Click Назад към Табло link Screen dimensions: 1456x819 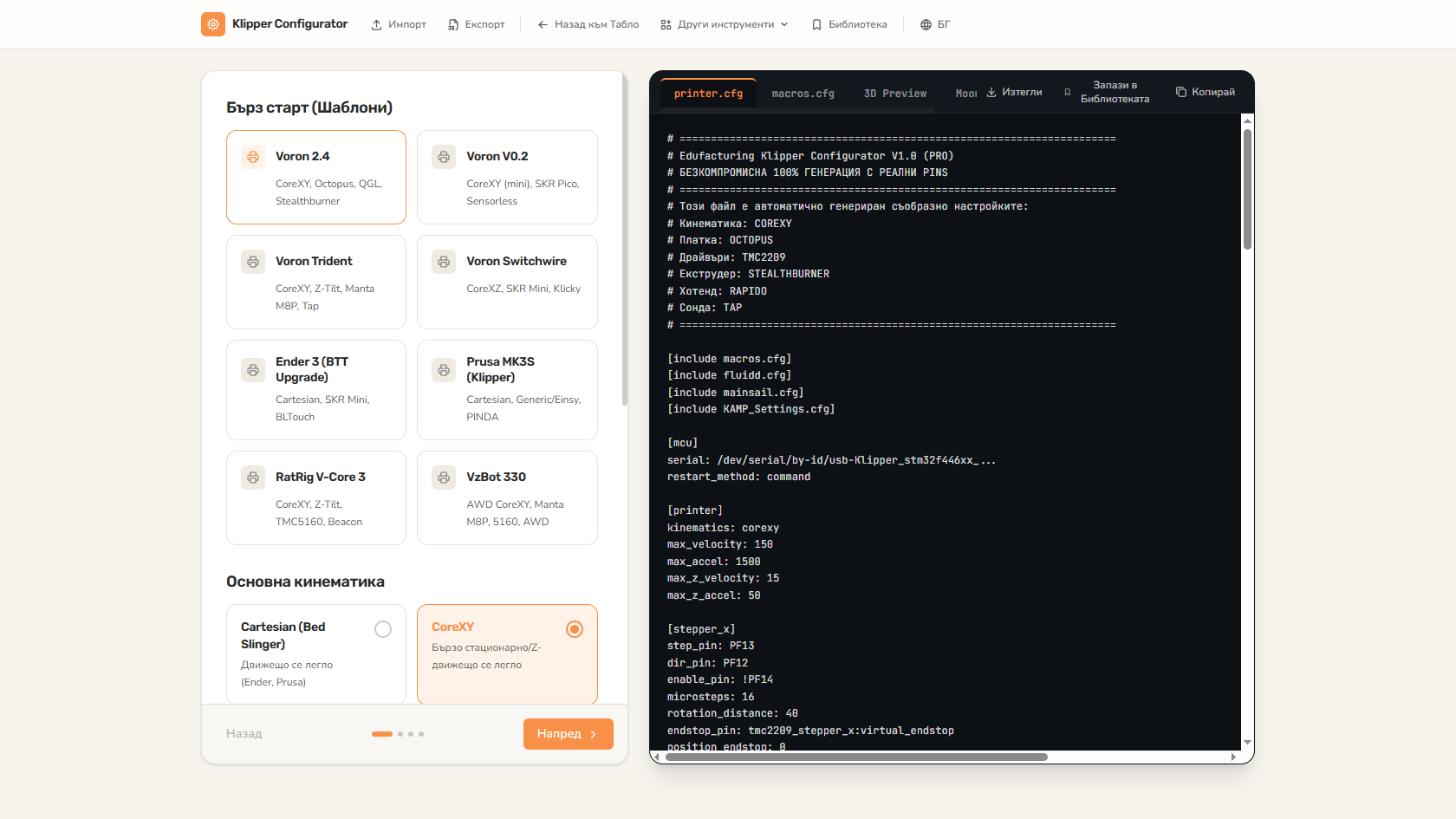pos(588,24)
